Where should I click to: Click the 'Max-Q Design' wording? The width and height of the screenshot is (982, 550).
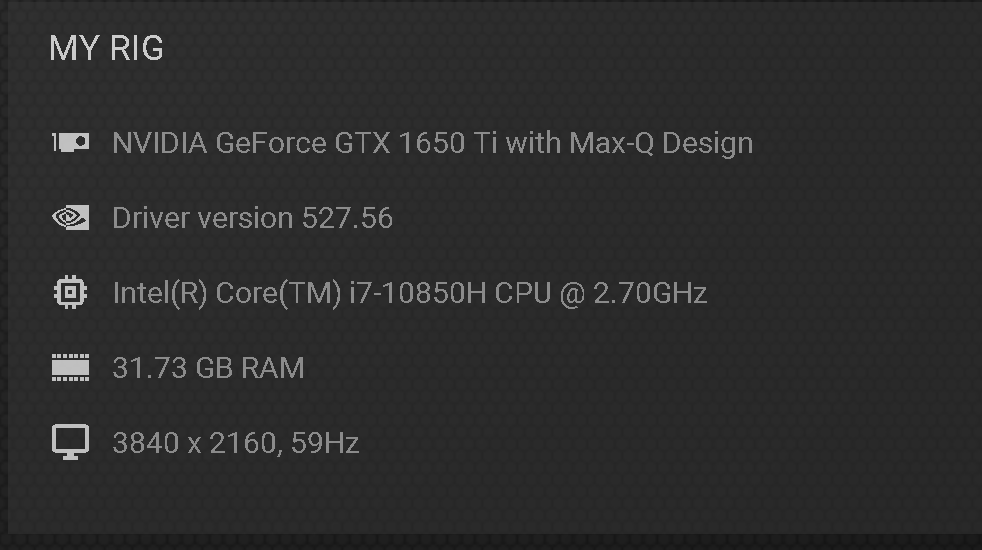pos(661,143)
